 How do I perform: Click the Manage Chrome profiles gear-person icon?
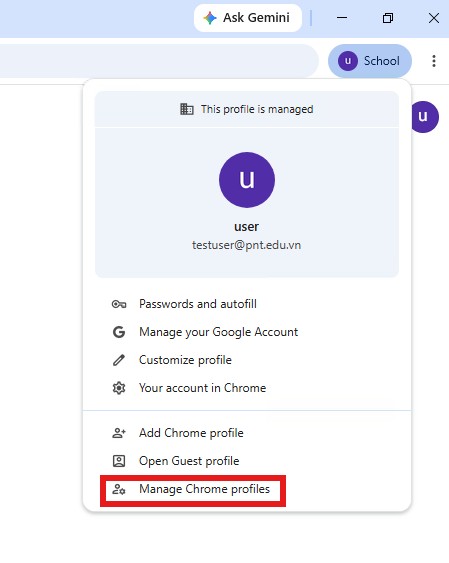click(x=119, y=489)
